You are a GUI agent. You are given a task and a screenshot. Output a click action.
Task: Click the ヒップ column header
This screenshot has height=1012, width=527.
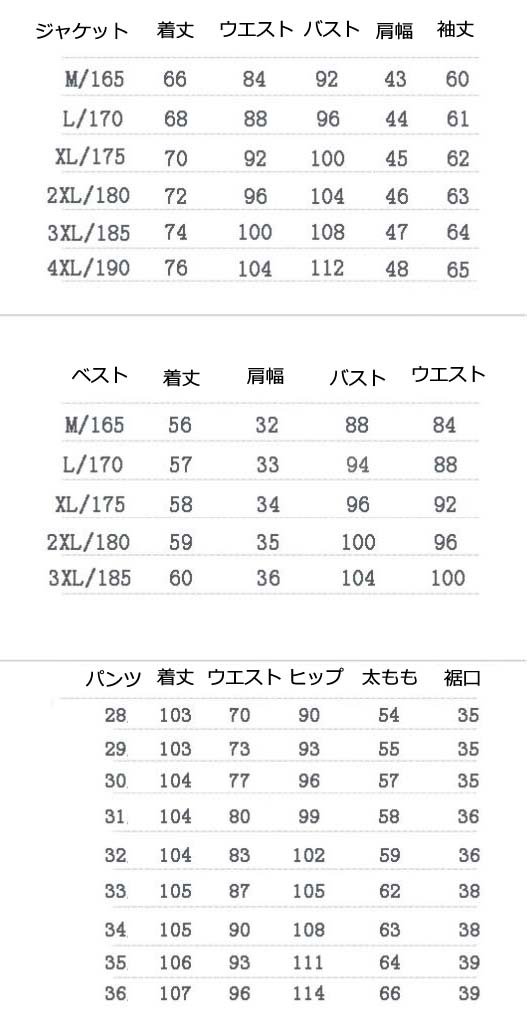click(x=316, y=677)
